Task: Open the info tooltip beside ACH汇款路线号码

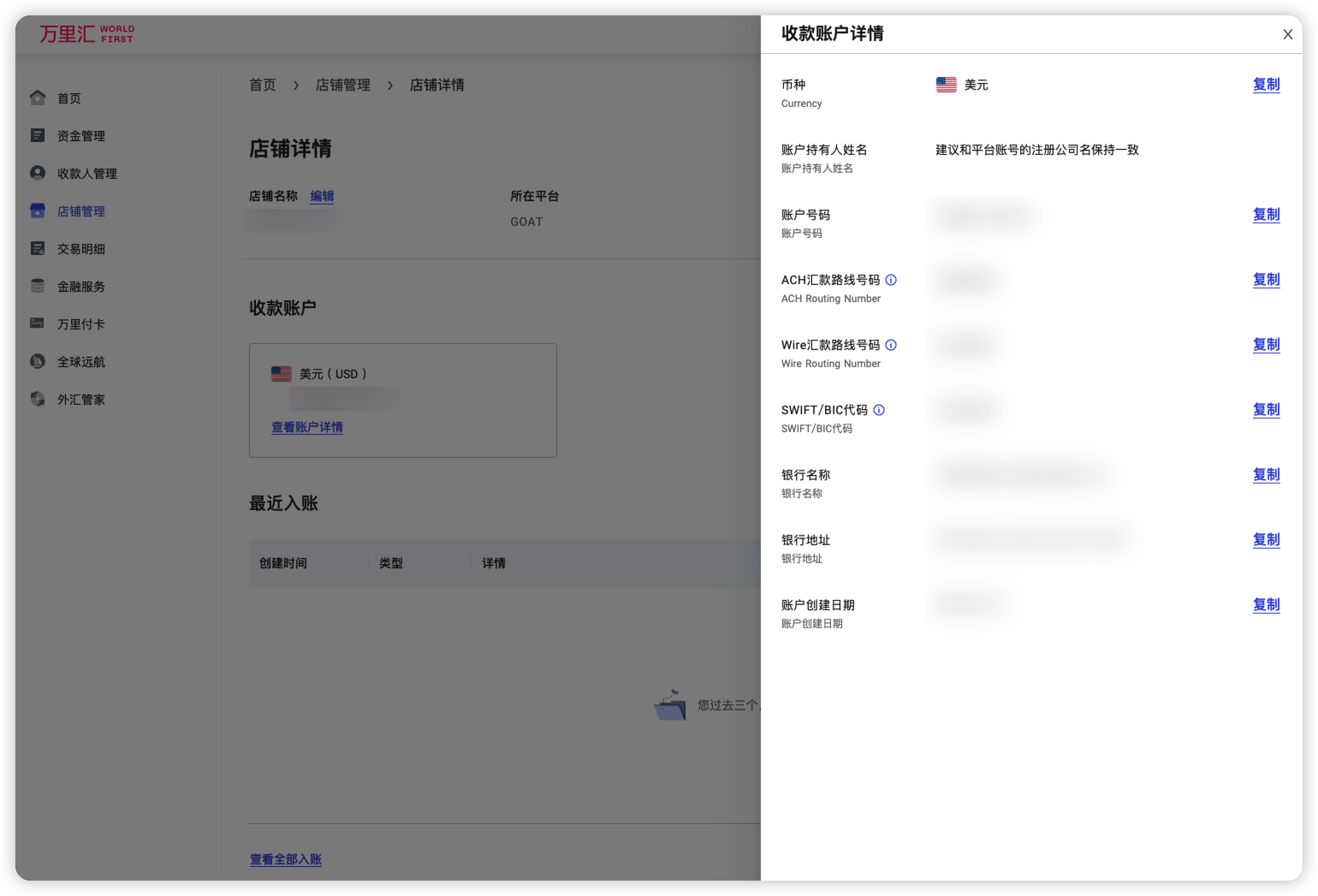Action: [891, 279]
